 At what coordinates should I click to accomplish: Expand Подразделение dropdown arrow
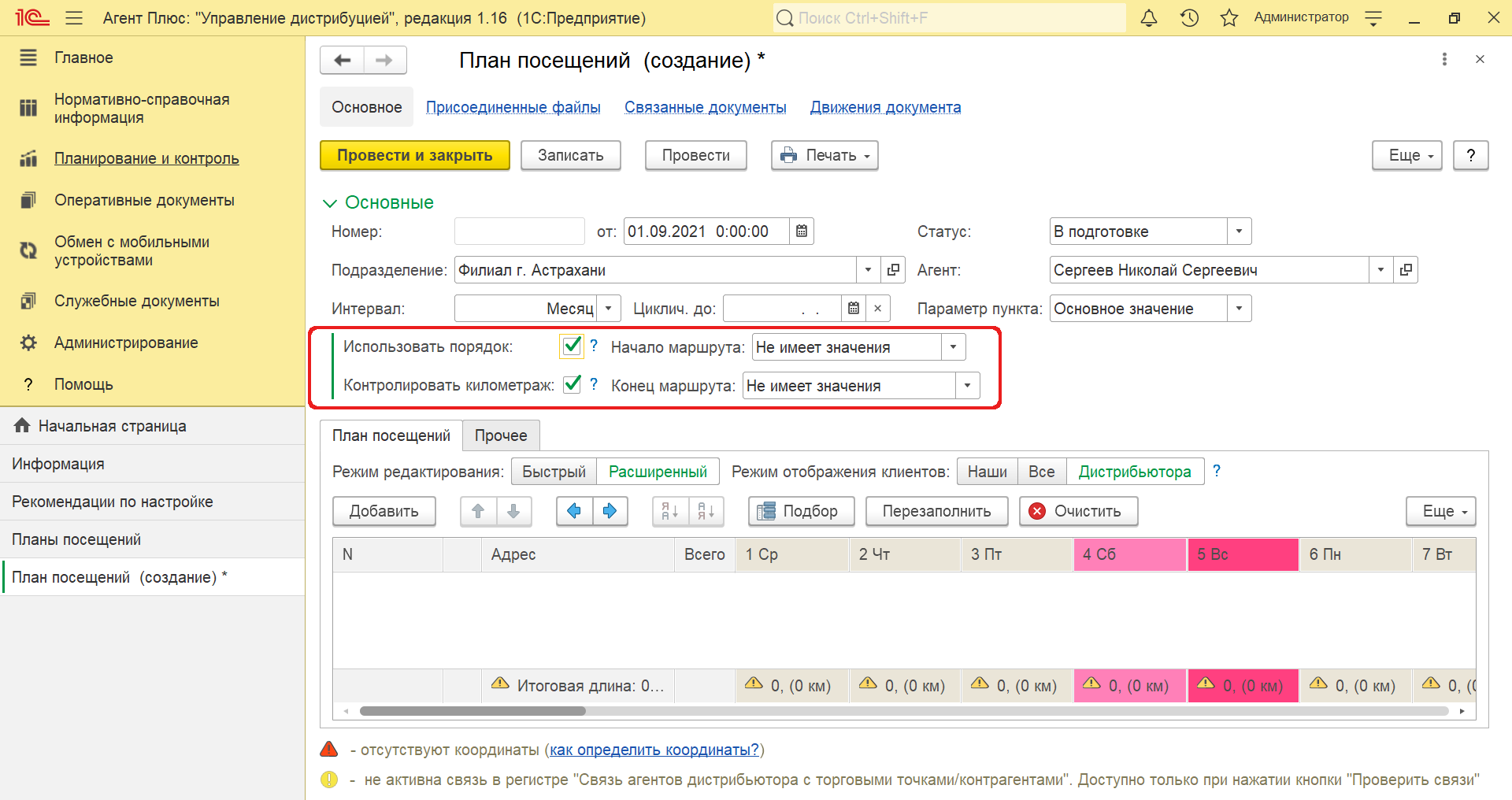pos(868,269)
